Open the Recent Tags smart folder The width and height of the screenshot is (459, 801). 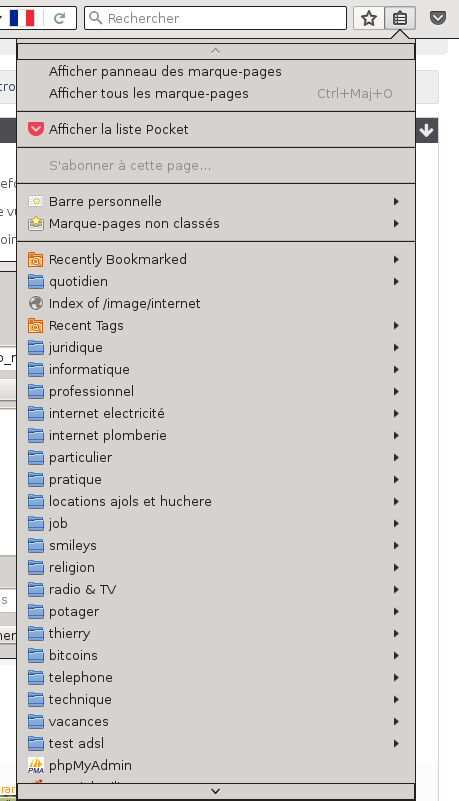[216, 325]
